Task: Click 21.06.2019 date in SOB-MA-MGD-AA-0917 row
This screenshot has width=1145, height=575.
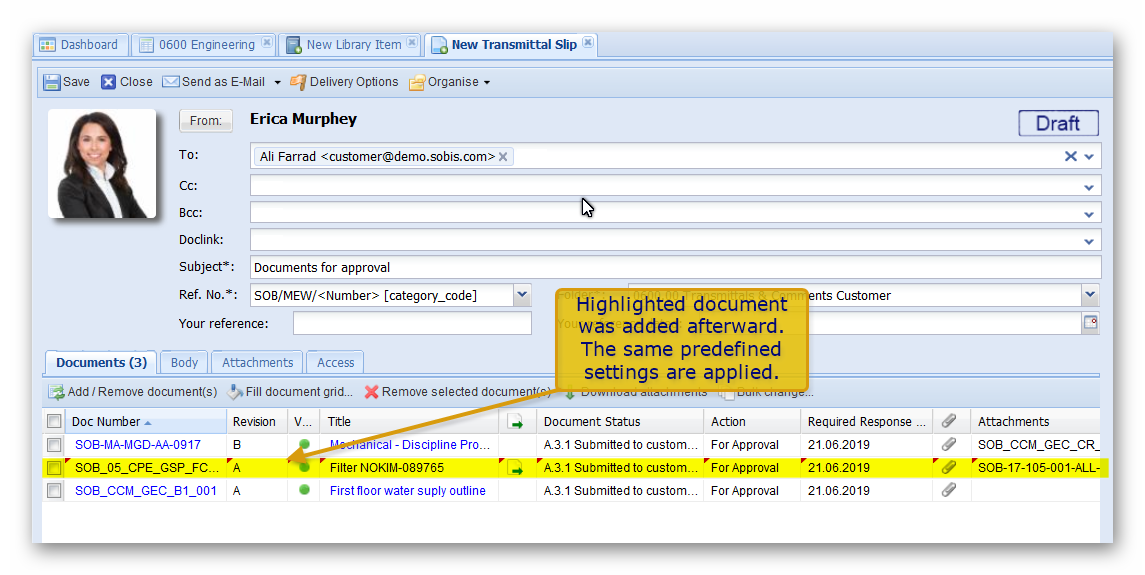Action: pyautogui.click(x=838, y=445)
